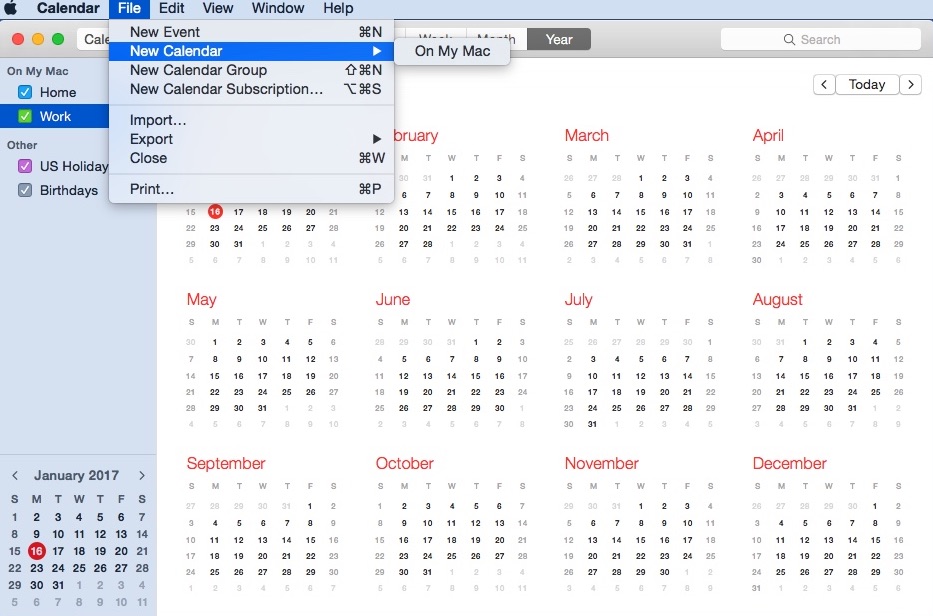Expand the Export submenu arrow
Image resolution: width=933 pixels, height=616 pixels.
point(377,139)
